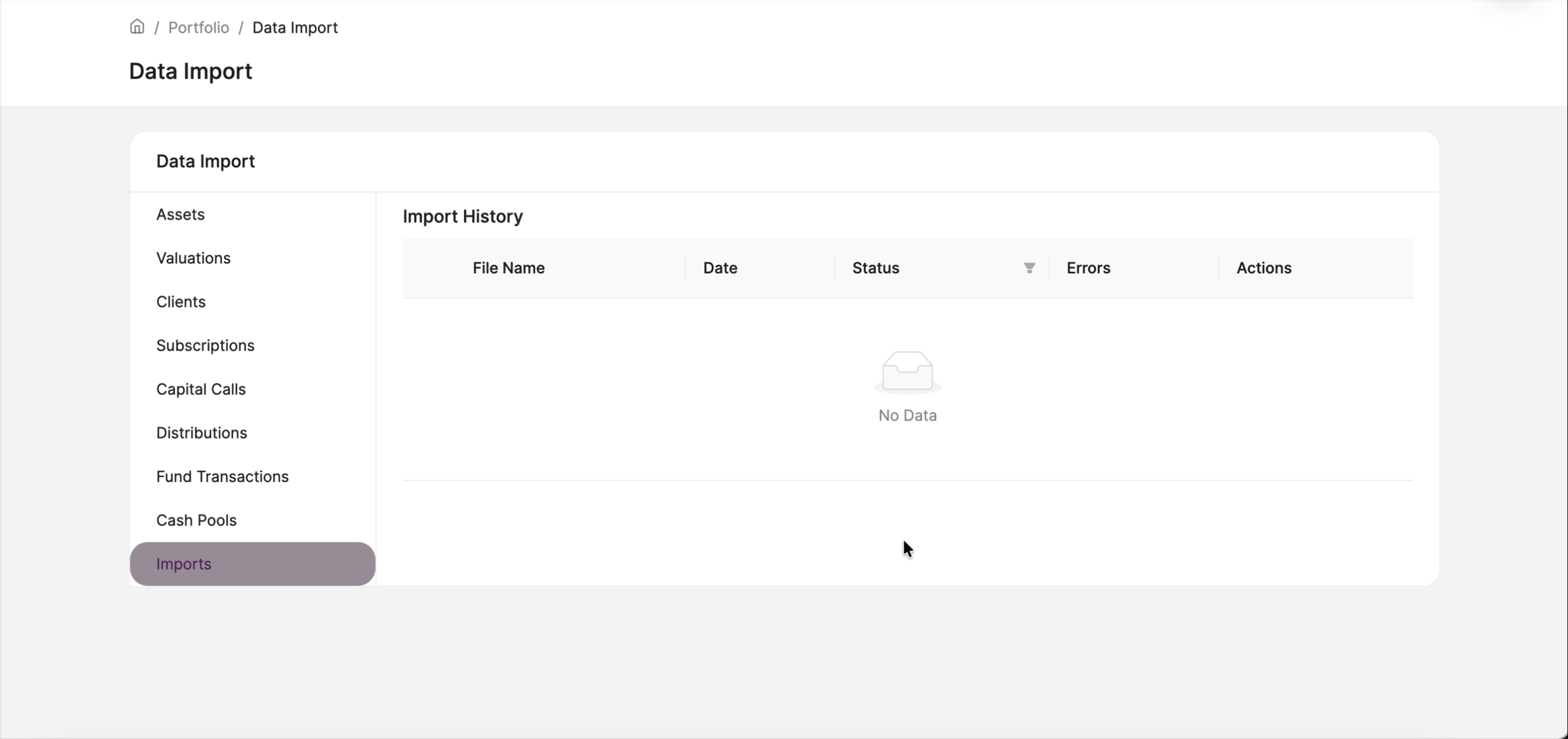Click the No Data empty inbox icon
Image resolution: width=1568 pixels, height=739 pixels.
pos(907,372)
